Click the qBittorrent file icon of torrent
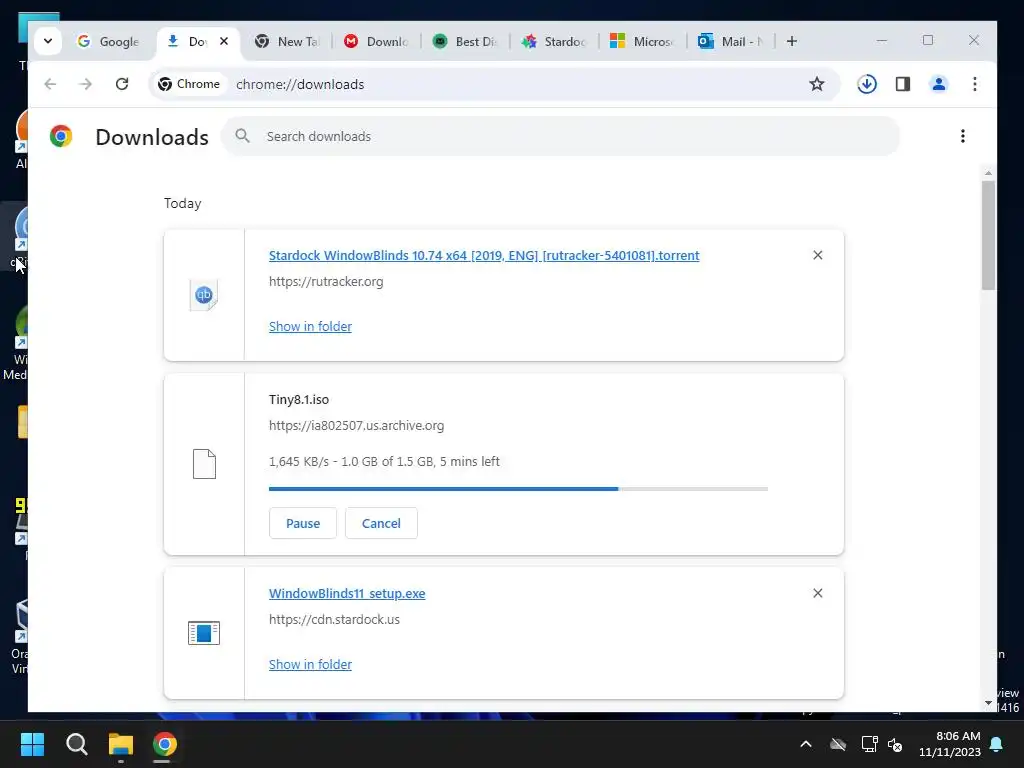The height and width of the screenshot is (768, 1024). coord(204,295)
